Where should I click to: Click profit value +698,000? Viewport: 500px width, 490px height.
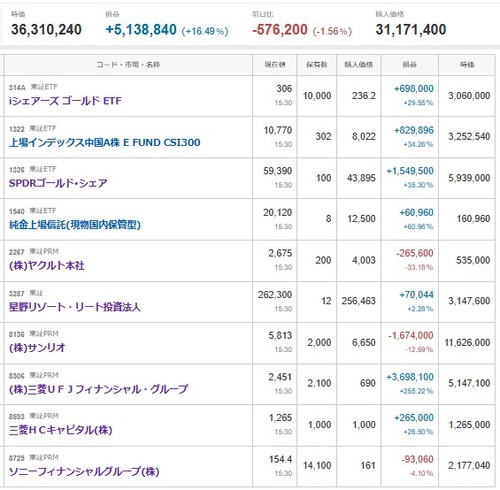[414, 89]
